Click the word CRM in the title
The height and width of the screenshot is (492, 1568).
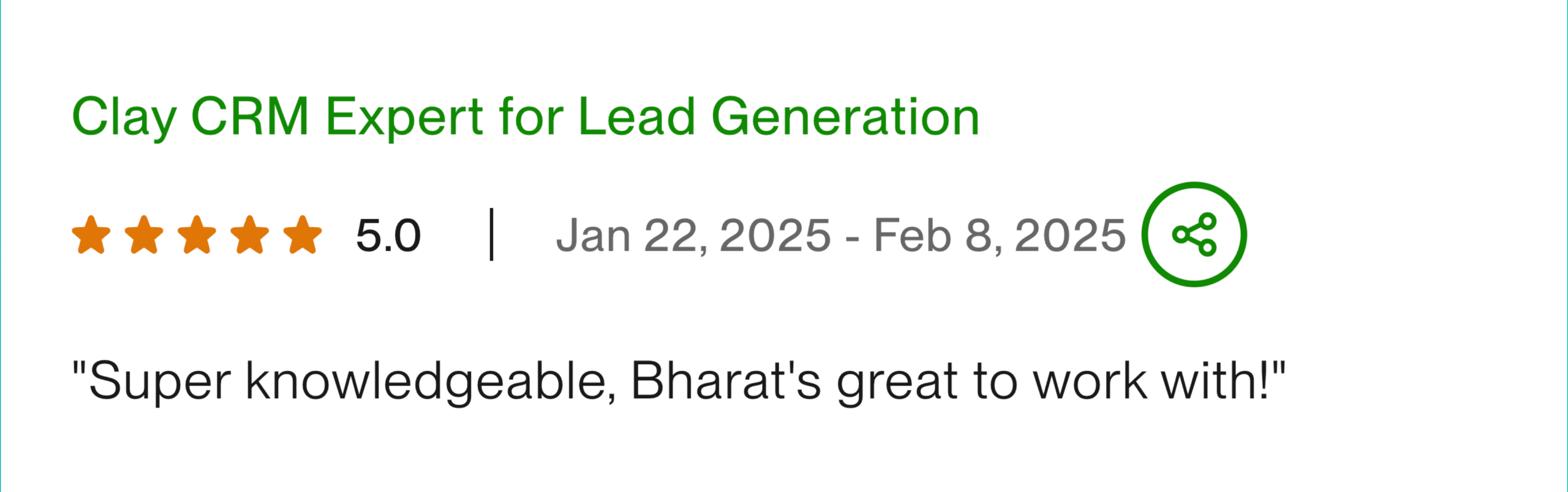pos(250,116)
